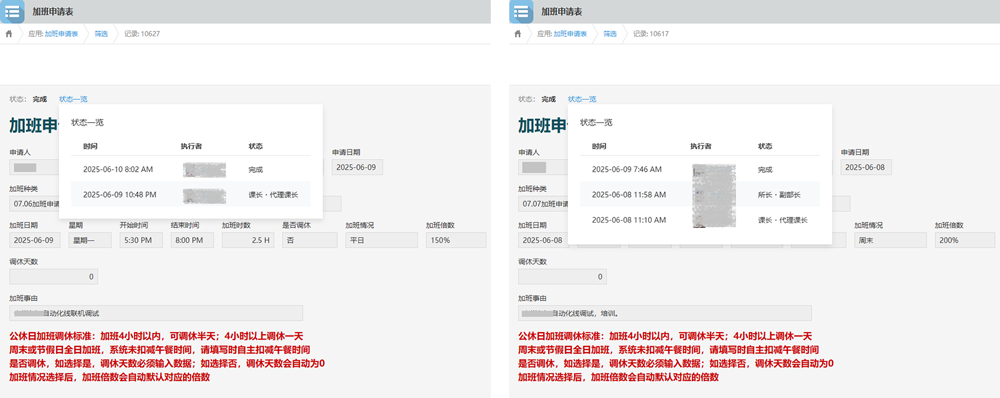The image size is (1000, 398).
Task: Click 筛选 breadcrumb in record 10617 window
Action: point(610,34)
